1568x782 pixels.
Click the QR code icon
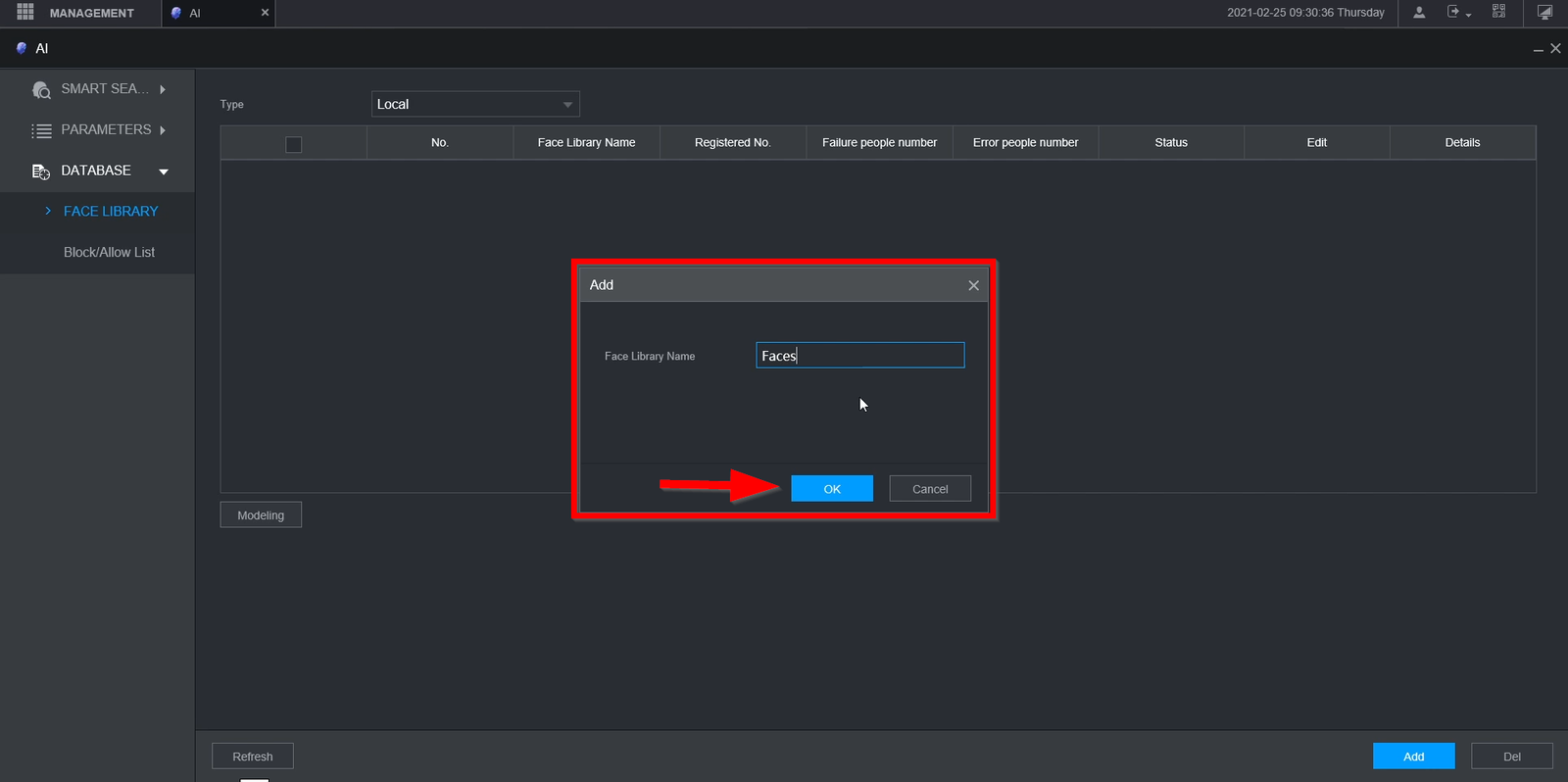(x=1498, y=12)
